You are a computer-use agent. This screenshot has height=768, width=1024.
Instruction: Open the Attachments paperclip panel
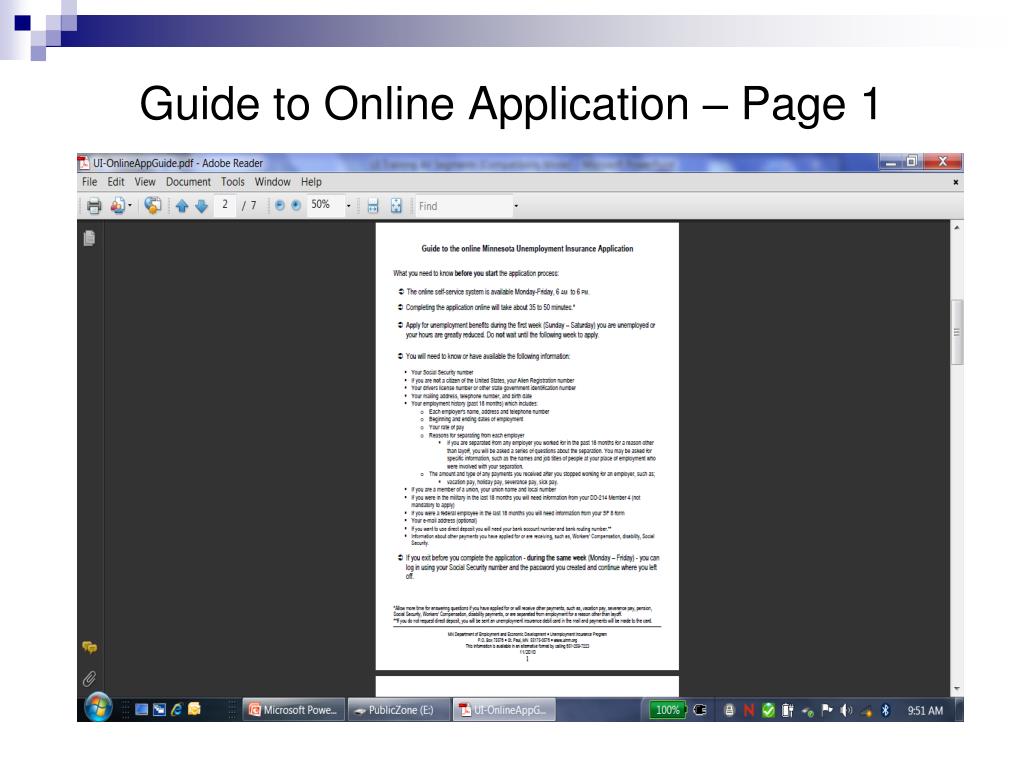tap(89, 679)
